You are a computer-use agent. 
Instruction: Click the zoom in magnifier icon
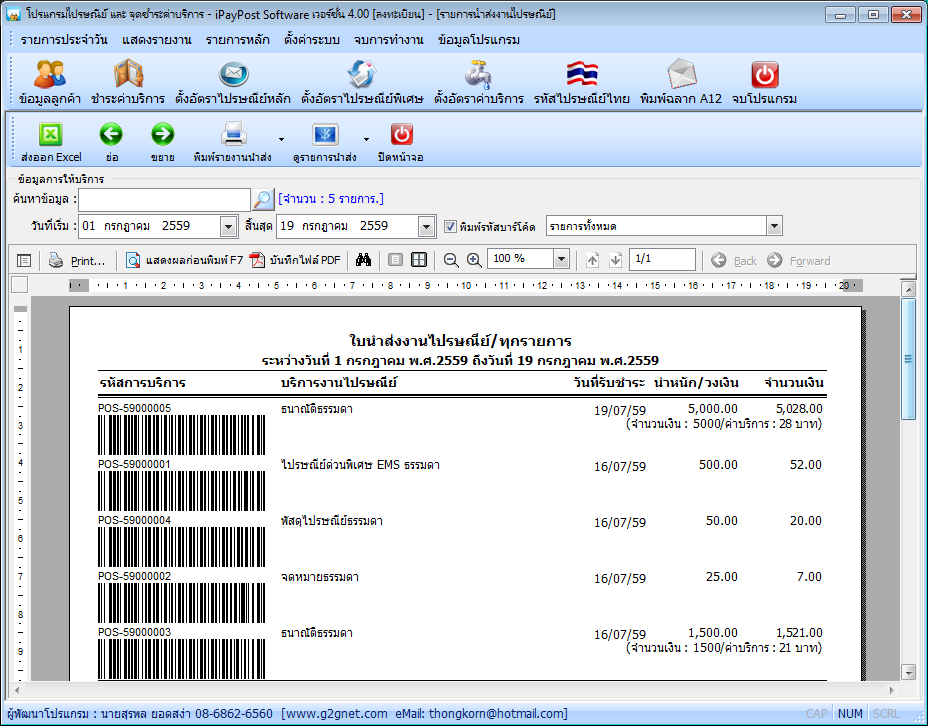pos(474,260)
